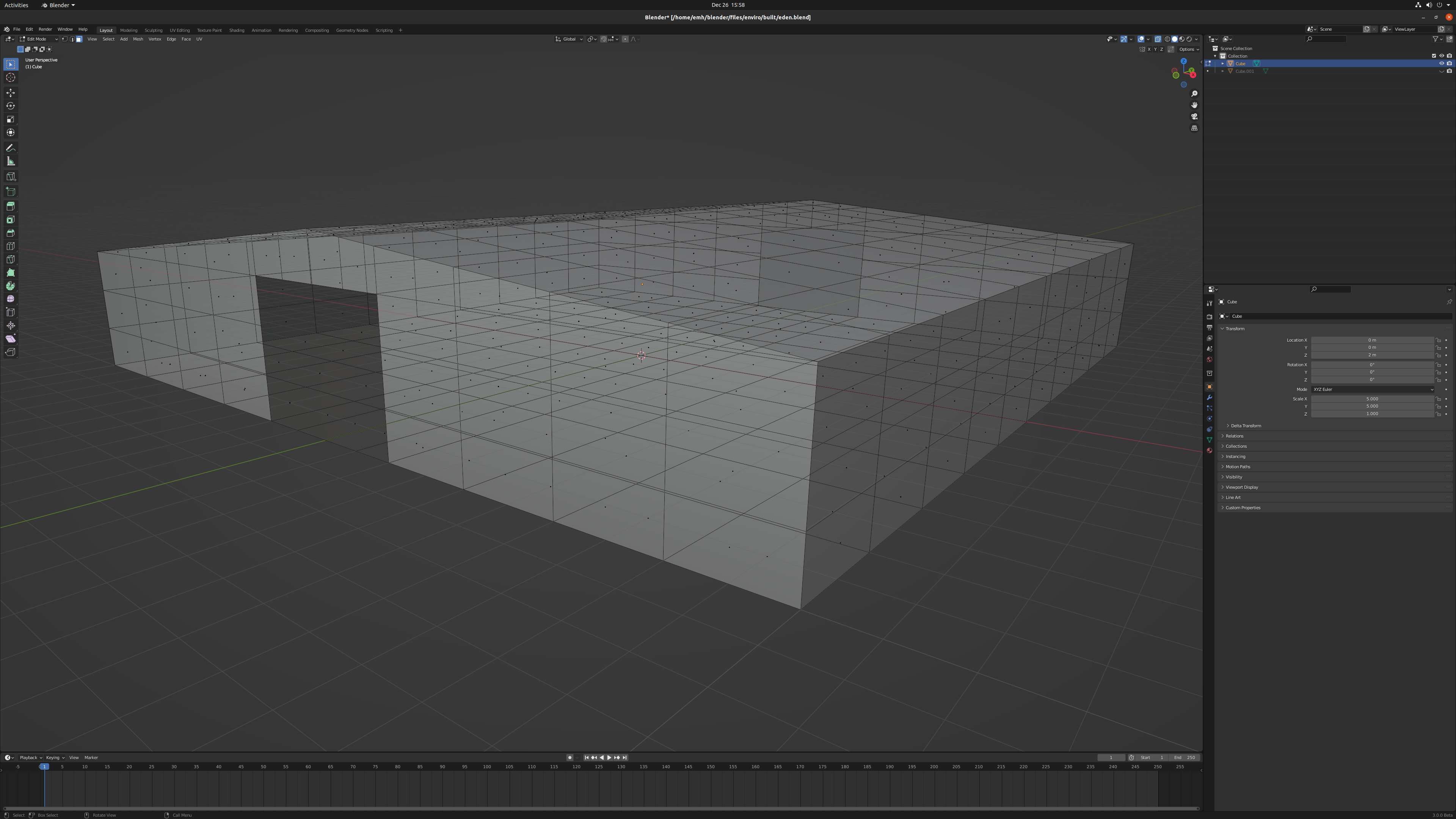Viewport: 1456px width, 819px height.
Task: Click the Marker menu in timeline
Action: pos(91,758)
